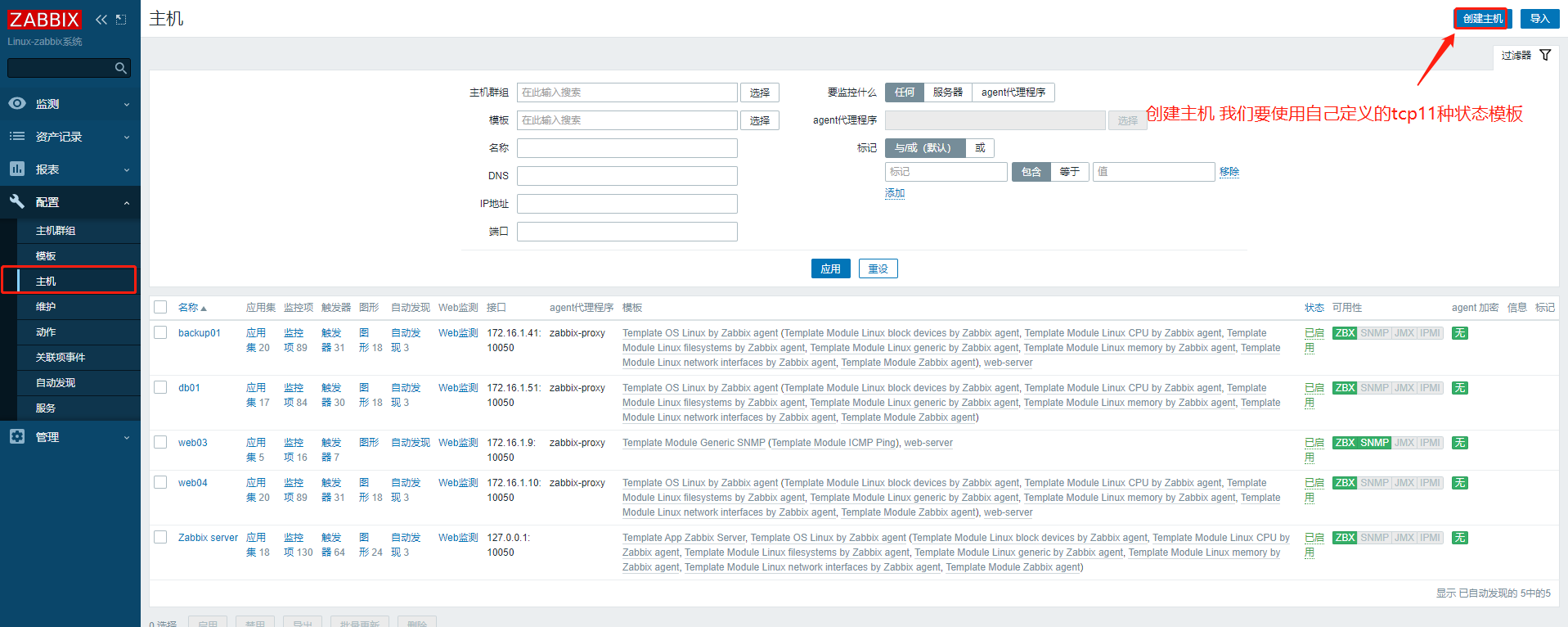Viewport: 1568px width, 627px height.
Task: Hide the sidebar using the kiosk icon
Action: tap(121, 19)
